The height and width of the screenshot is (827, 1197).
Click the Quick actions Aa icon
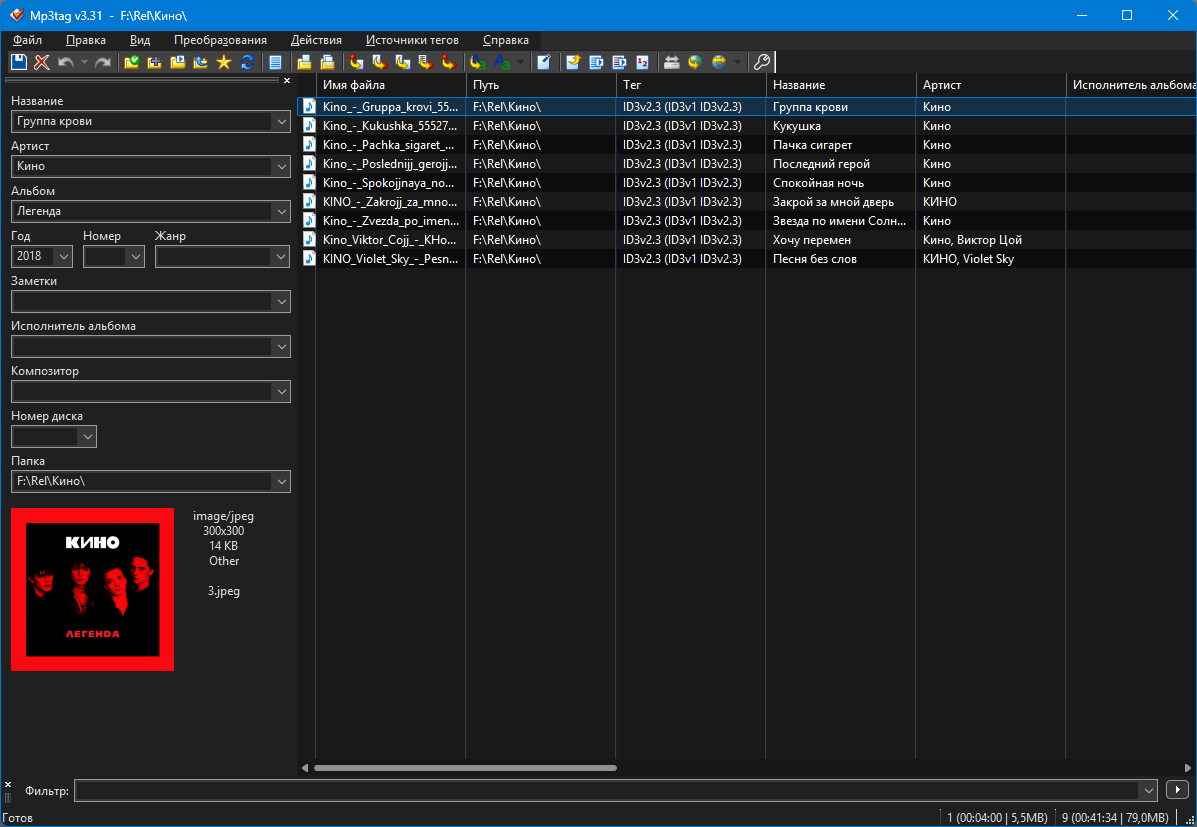pyautogui.click(x=502, y=63)
